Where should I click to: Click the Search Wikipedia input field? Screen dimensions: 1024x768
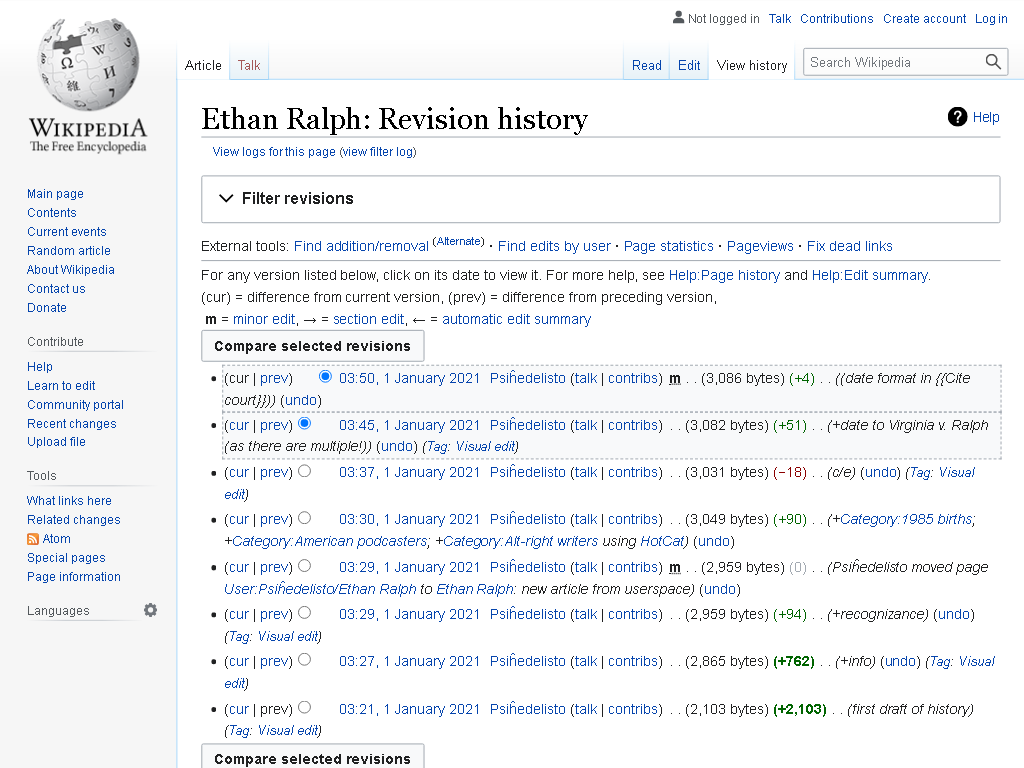(x=895, y=62)
